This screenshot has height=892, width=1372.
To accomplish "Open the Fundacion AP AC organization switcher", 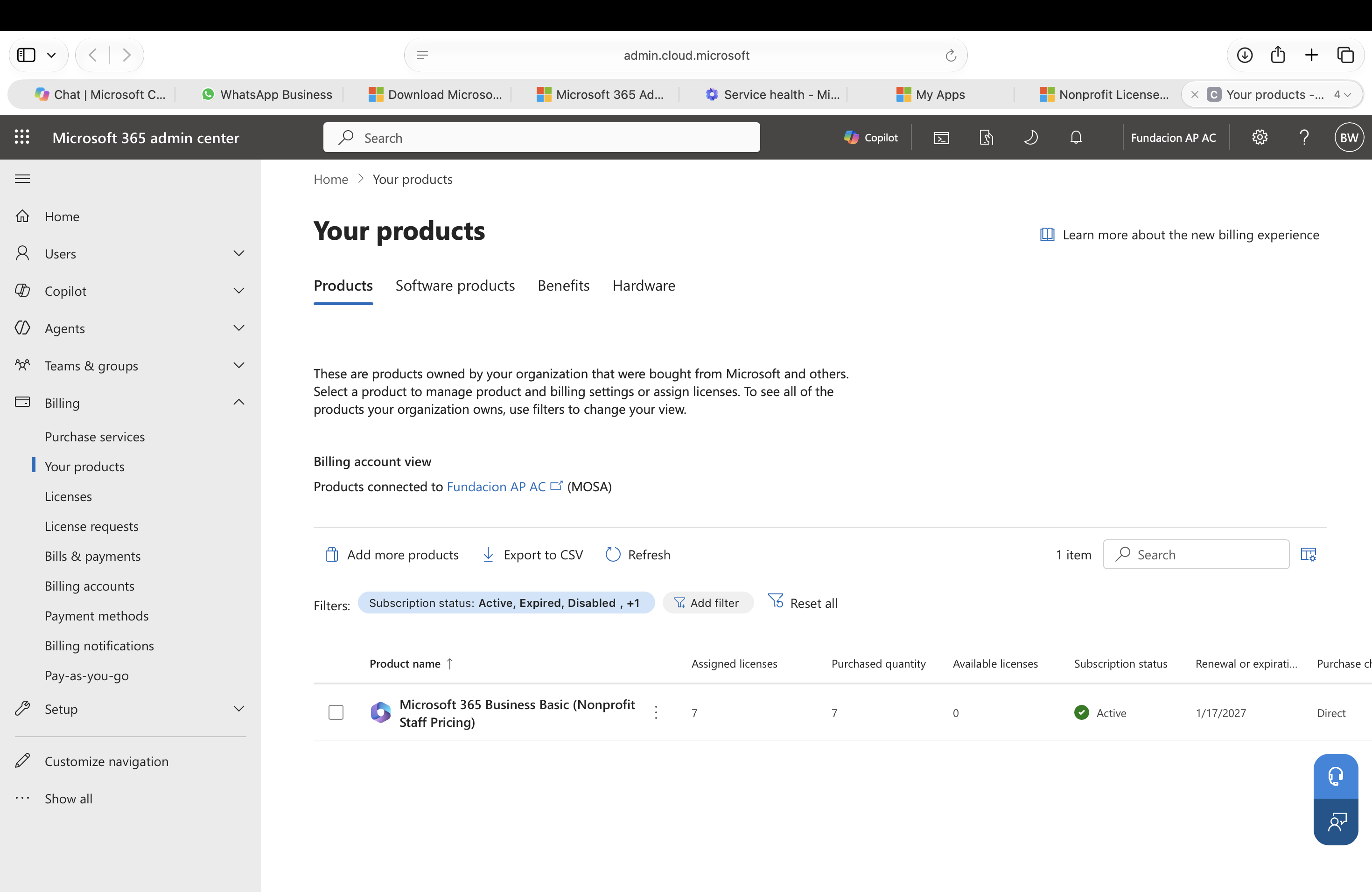I will pos(1173,137).
